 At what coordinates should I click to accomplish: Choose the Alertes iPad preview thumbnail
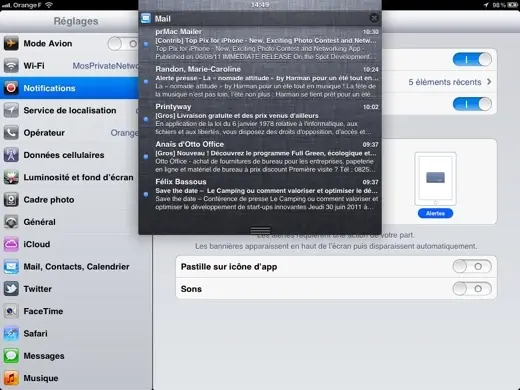point(435,179)
